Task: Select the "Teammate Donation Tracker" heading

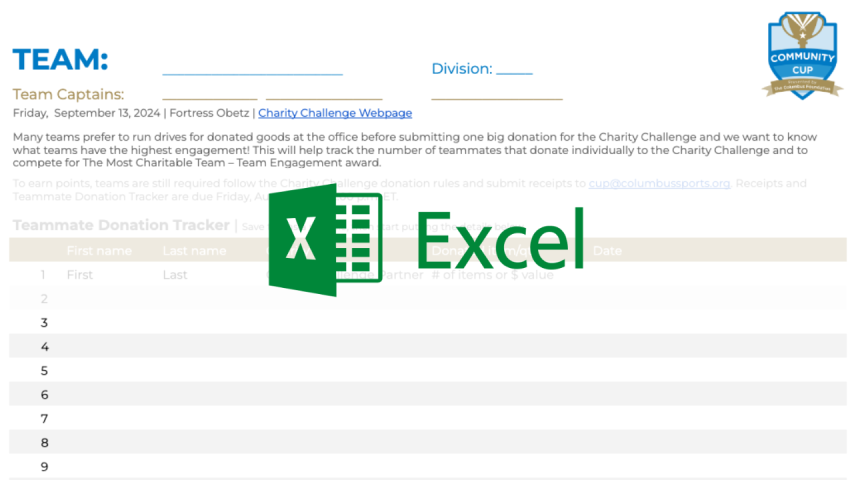Action: (121, 225)
